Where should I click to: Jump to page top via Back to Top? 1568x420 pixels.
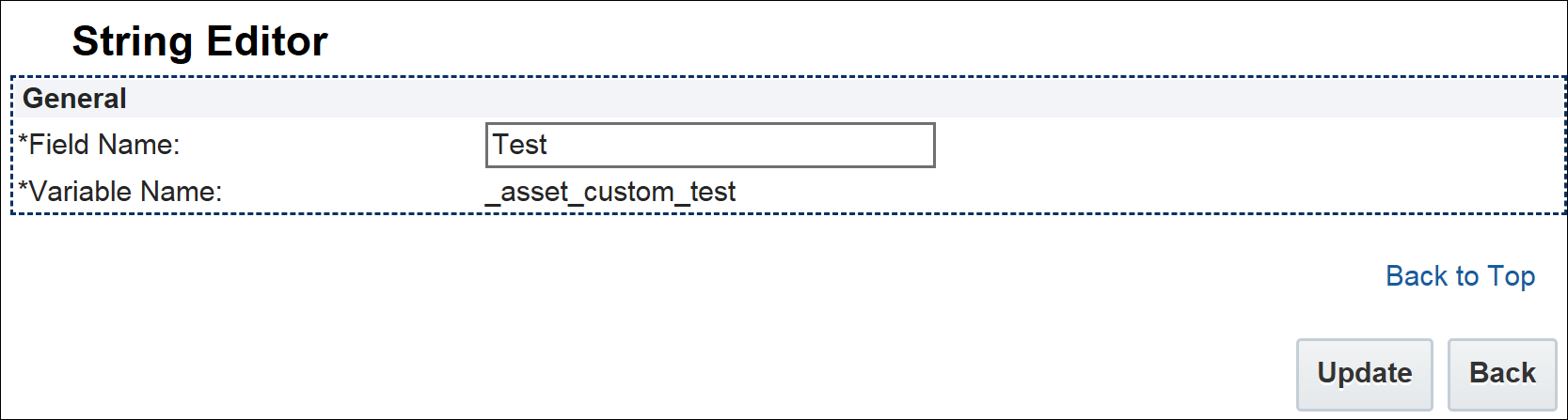point(1460,276)
